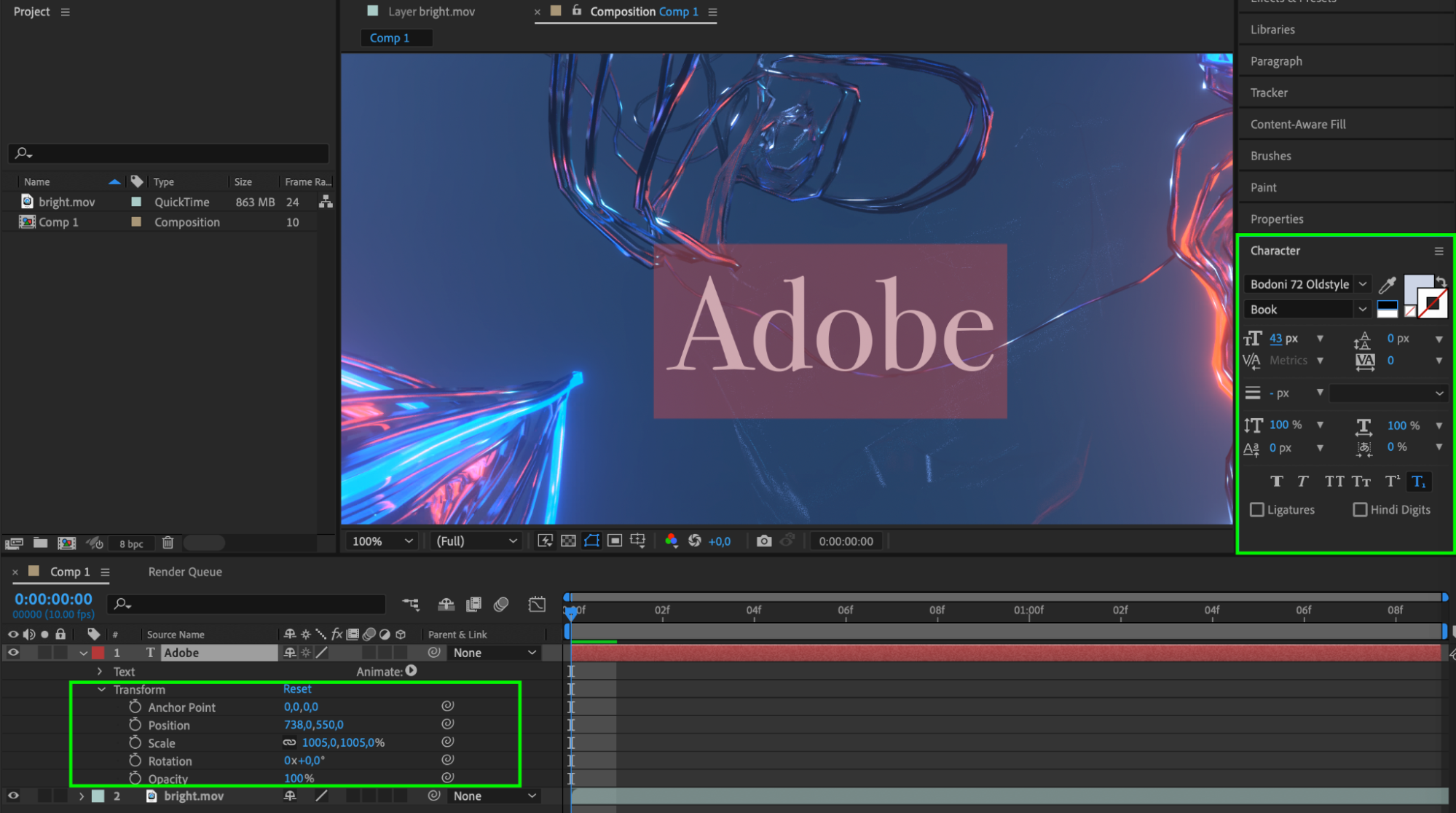Viewport: 1456px width, 813px height.
Task: Swap fill and stroke colors arrow
Action: click(x=1441, y=281)
